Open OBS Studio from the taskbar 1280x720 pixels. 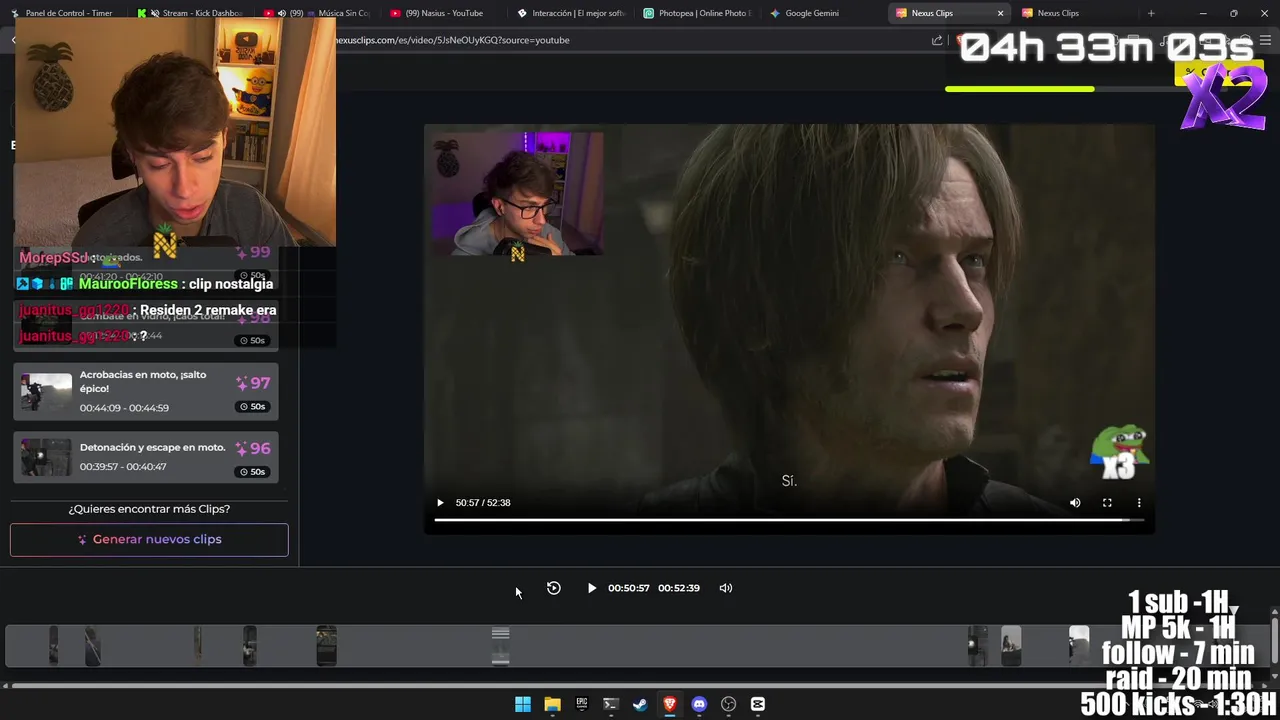coord(729,704)
